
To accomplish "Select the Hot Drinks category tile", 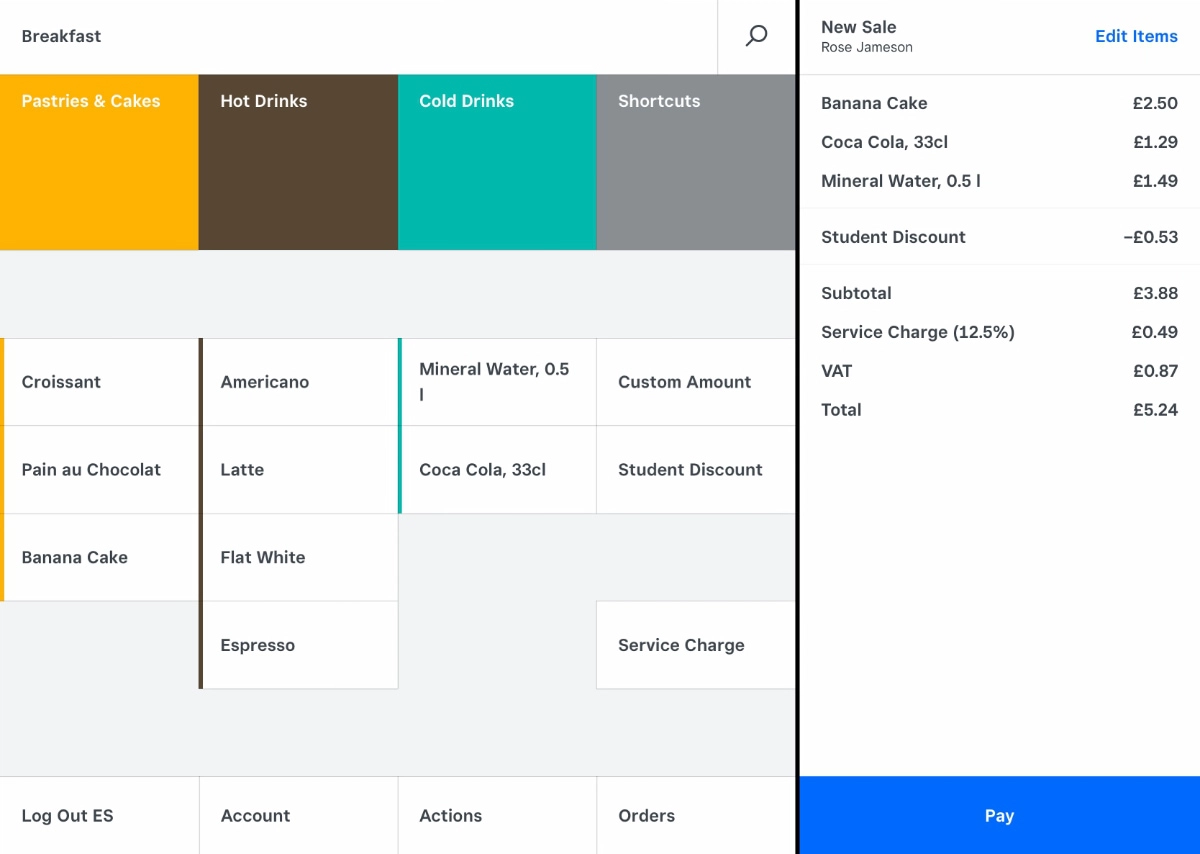I will [x=298, y=162].
